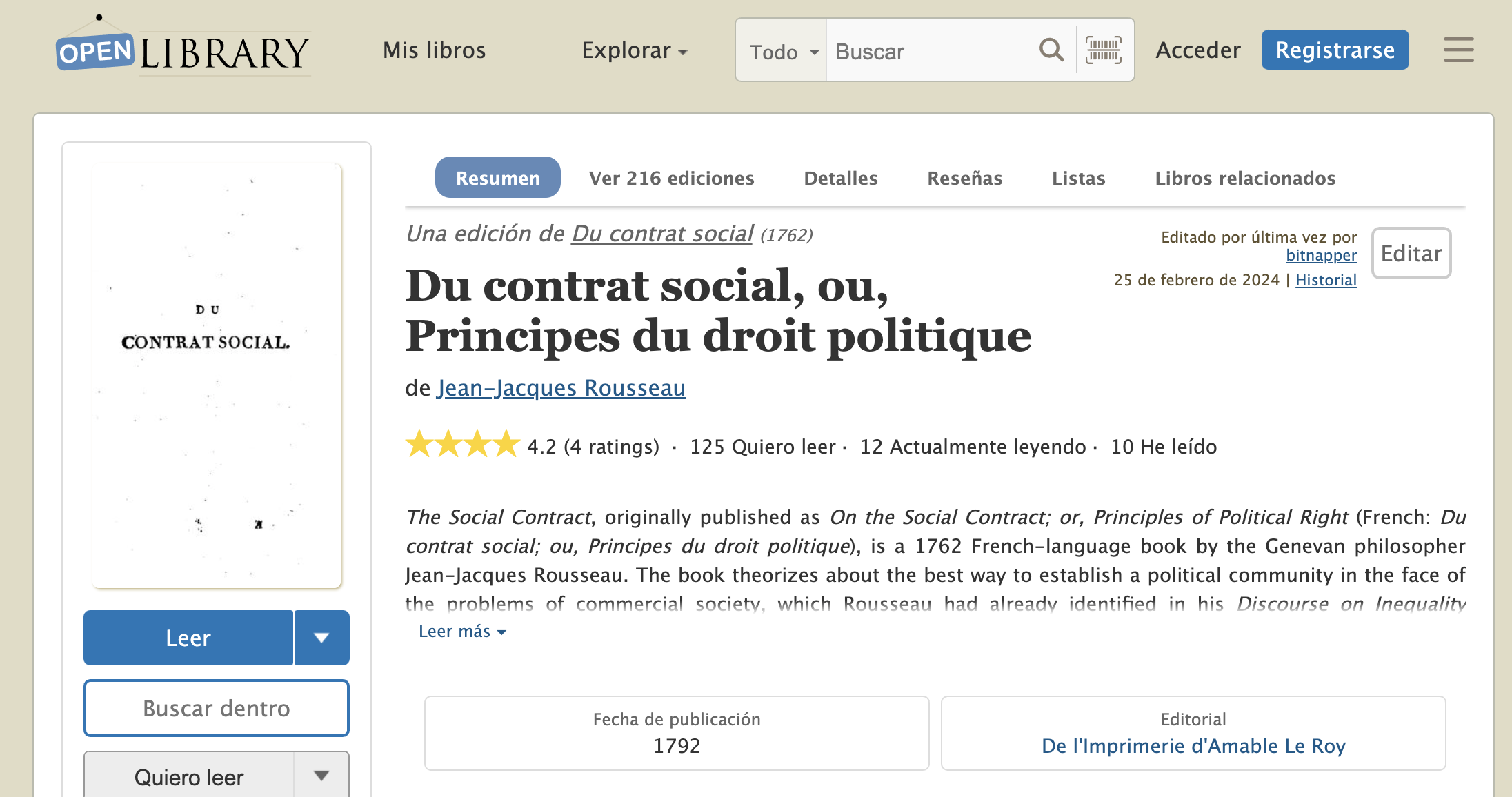Click the 4.2 (4 ratings) text
The width and height of the screenshot is (1512, 797).
click(593, 447)
